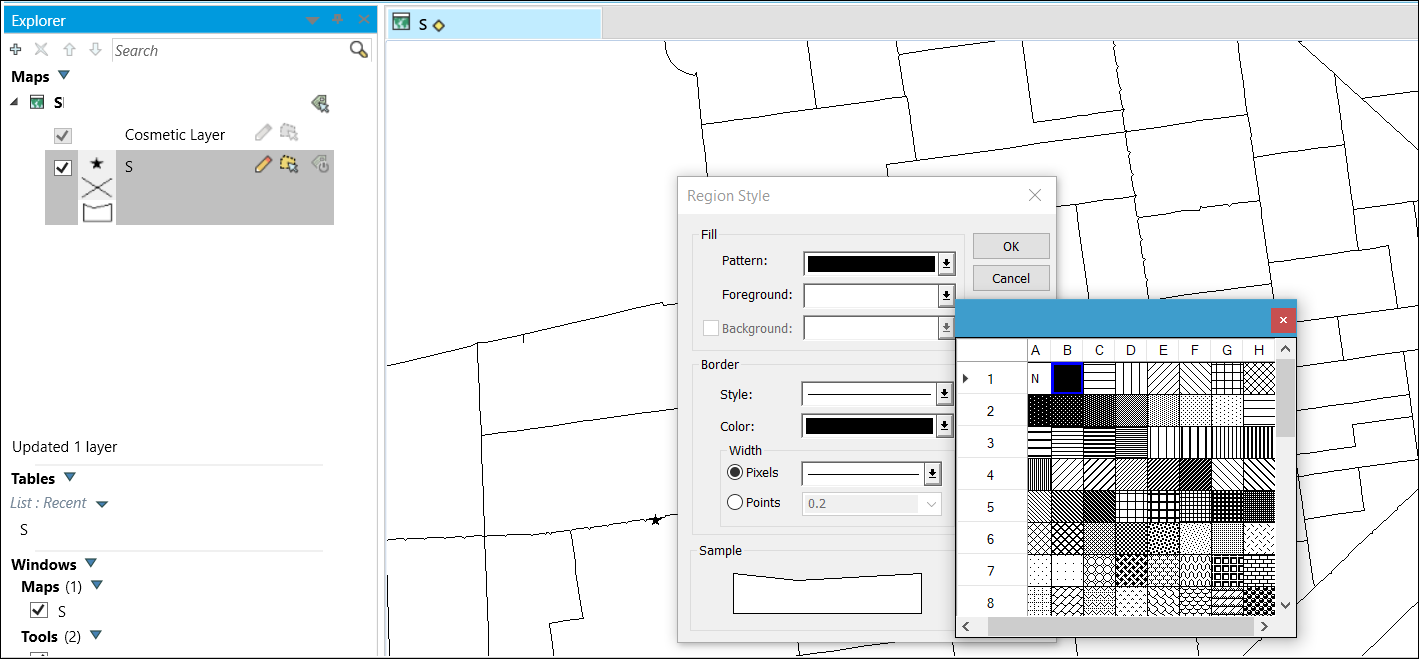Click the magnifier icon in the Search box

(358, 48)
